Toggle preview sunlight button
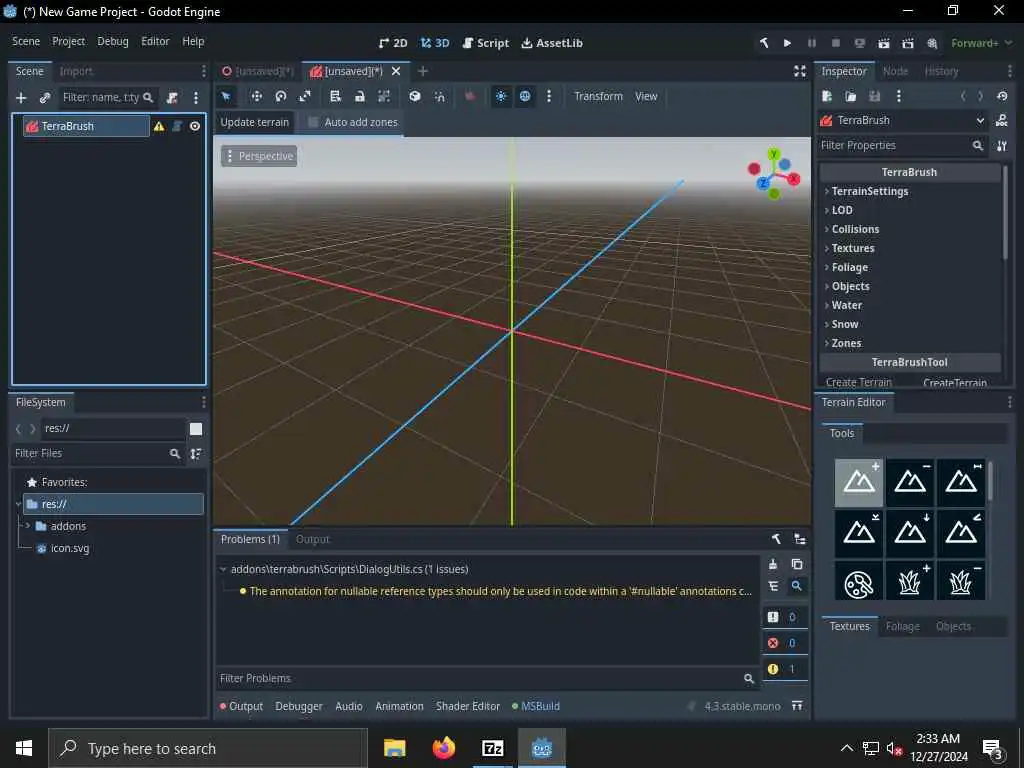This screenshot has width=1024, height=768. [501, 97]
